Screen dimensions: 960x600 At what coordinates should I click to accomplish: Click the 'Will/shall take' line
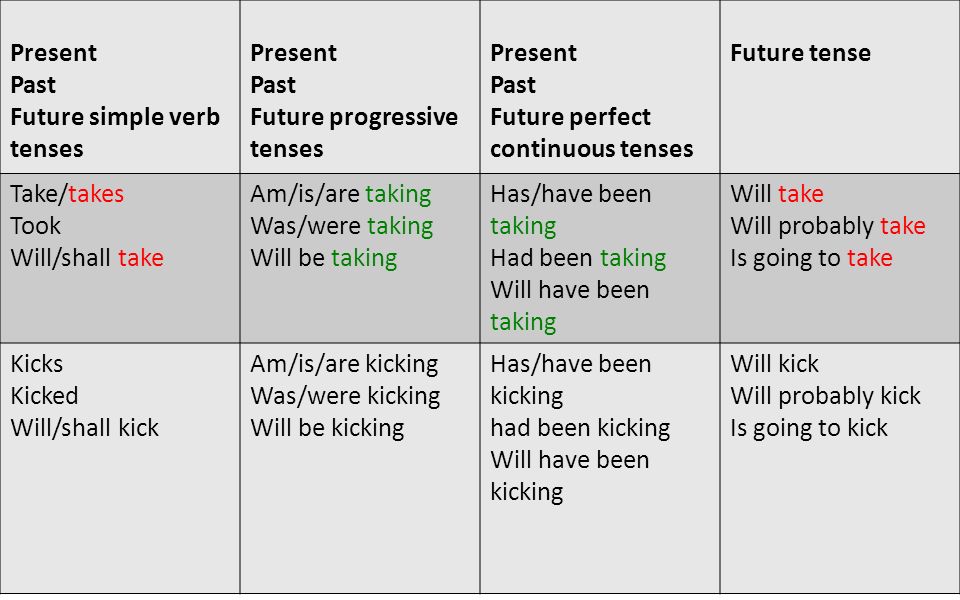(x=87, y=258)
